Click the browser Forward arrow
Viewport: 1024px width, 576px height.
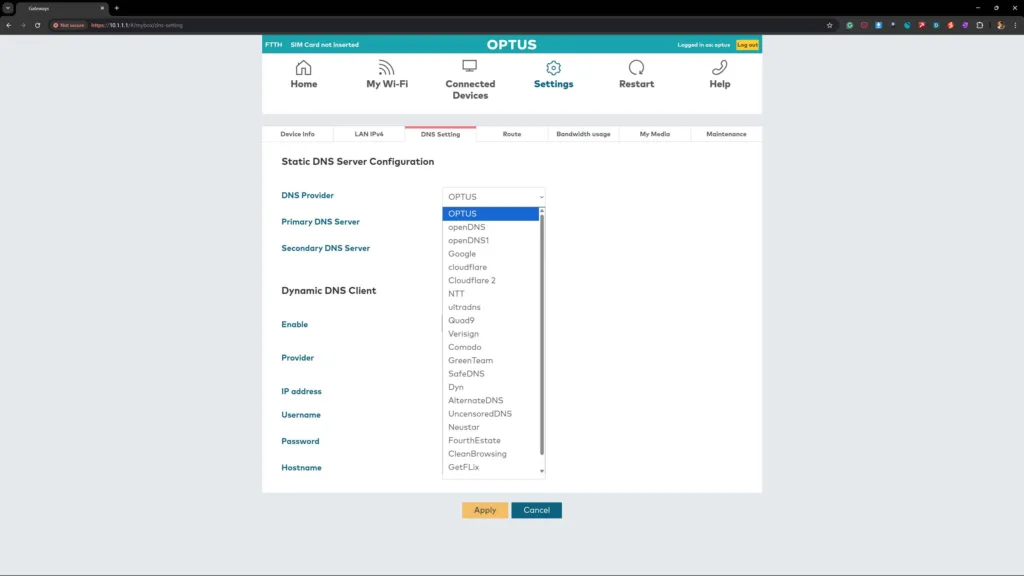(x=23, y=25)
